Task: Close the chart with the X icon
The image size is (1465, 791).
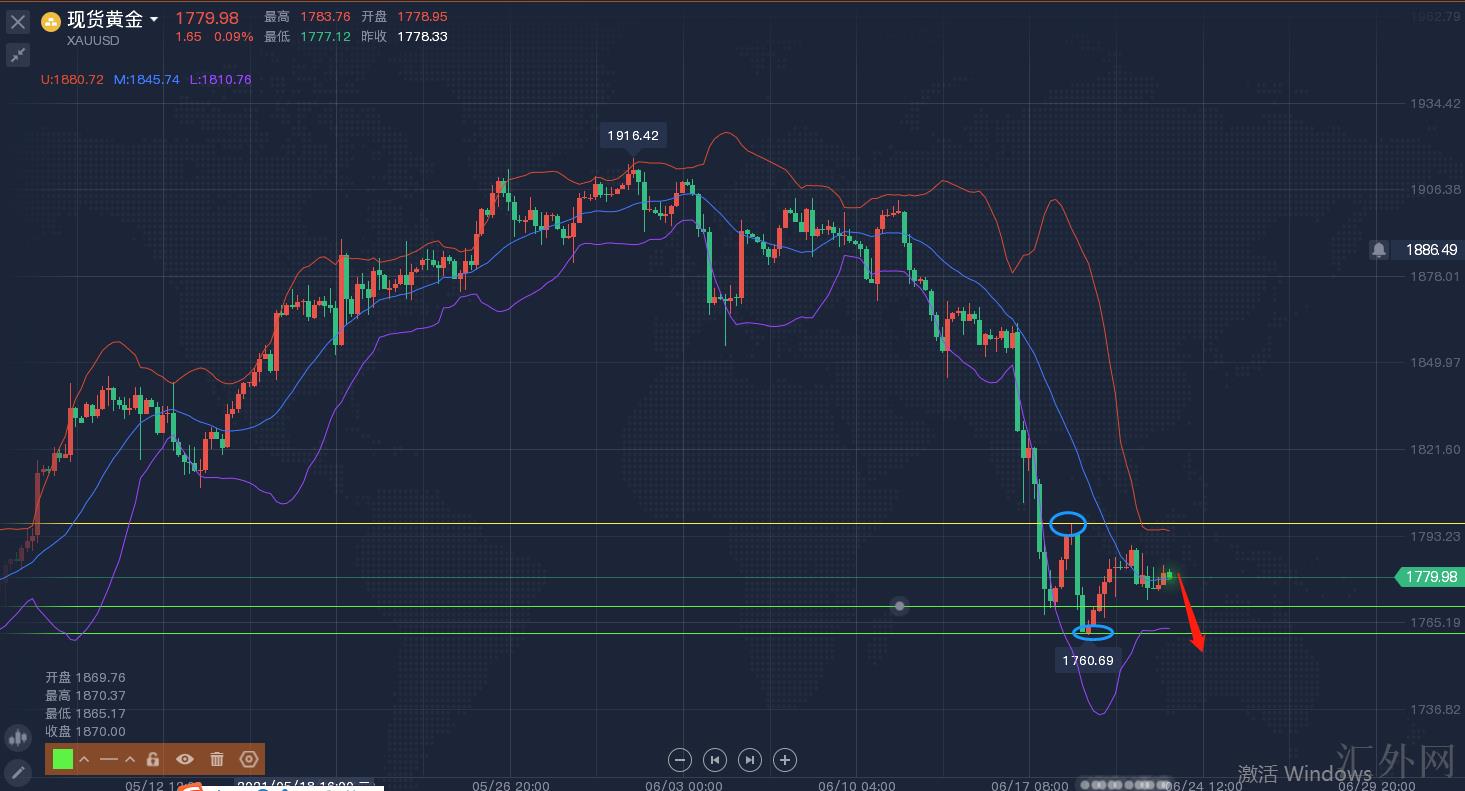Action: [x=18, y=21]
